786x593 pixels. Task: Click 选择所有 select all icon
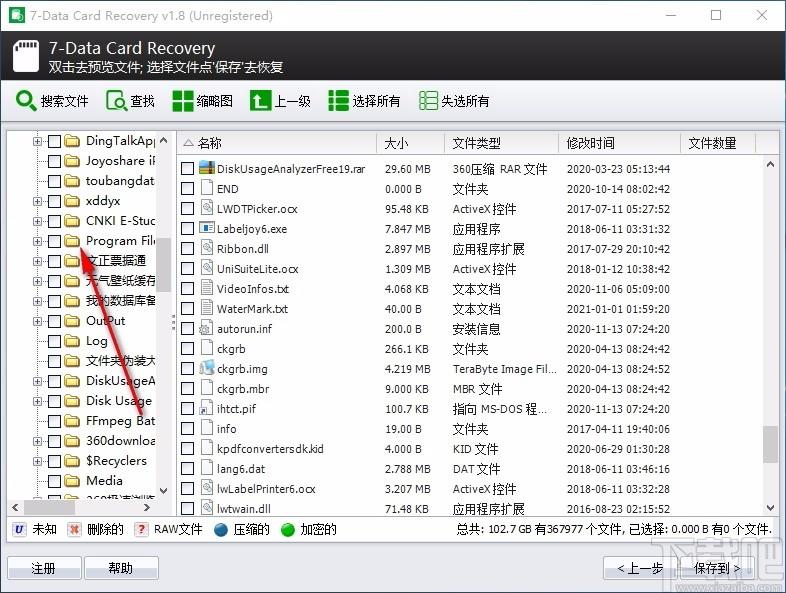[338, 101]
